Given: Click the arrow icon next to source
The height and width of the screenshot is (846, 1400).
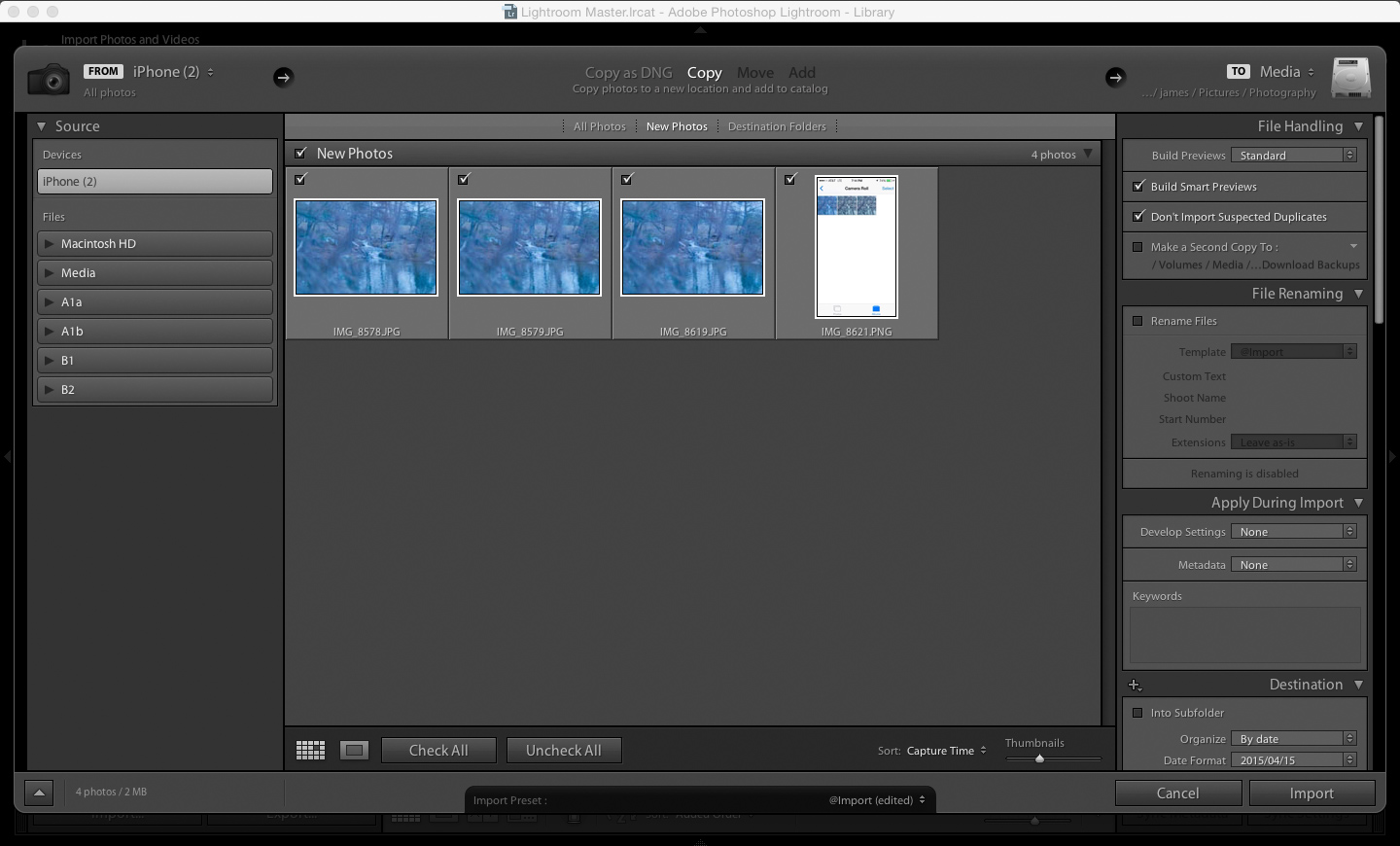Looking at the screenshot, I should (283, 77).
